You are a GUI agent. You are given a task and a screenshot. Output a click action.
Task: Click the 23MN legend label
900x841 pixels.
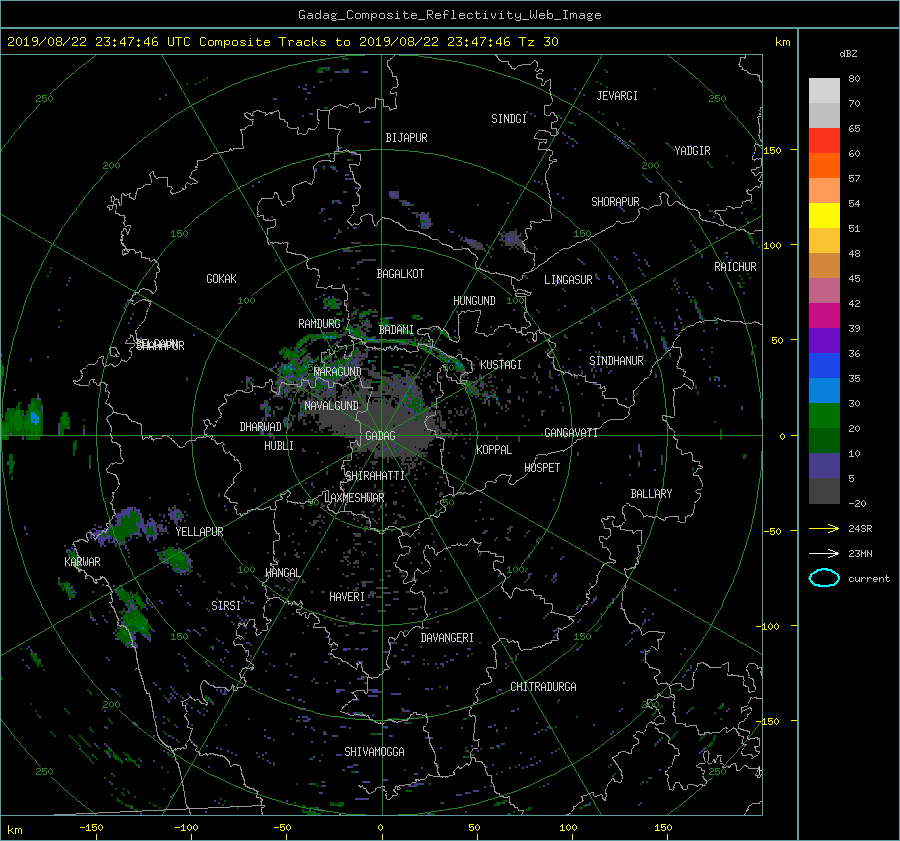[860, 553]
